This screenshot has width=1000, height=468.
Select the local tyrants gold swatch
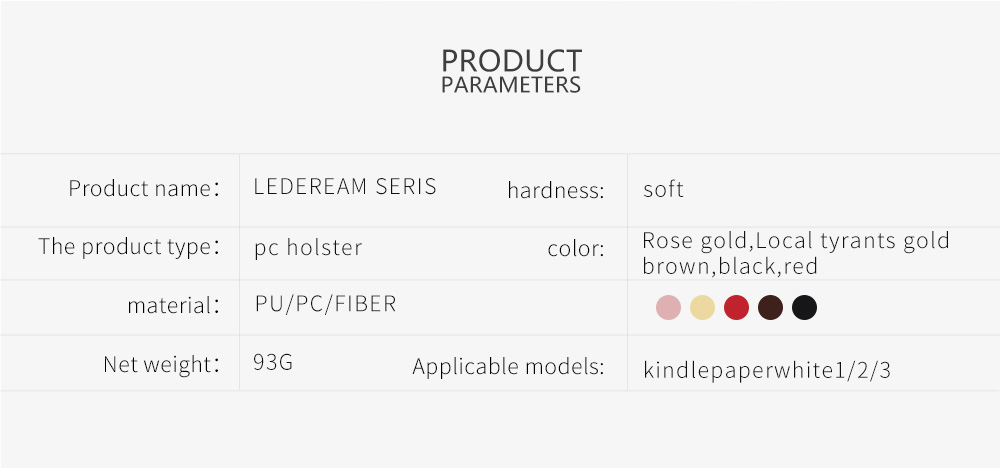coord(702,307)
